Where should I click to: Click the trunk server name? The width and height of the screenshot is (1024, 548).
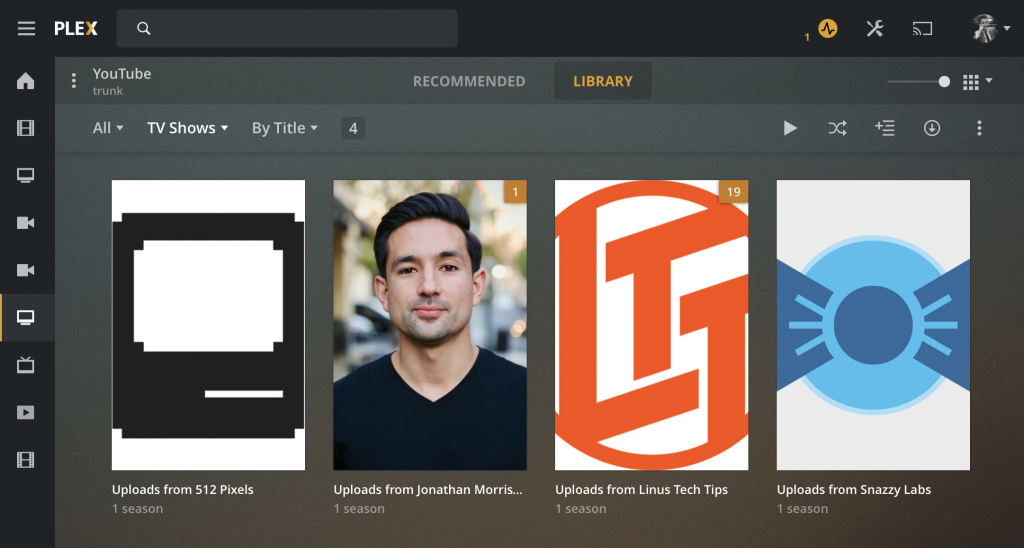pyautogui.click(x=107, y=91)
